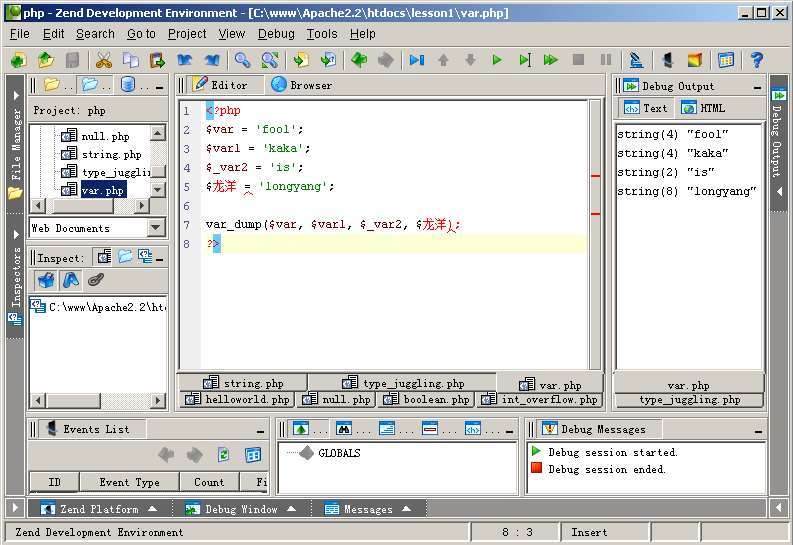This screenshot has height=545, width=793.
Task: Click Debug session ended message
Action: click(606, 469)
